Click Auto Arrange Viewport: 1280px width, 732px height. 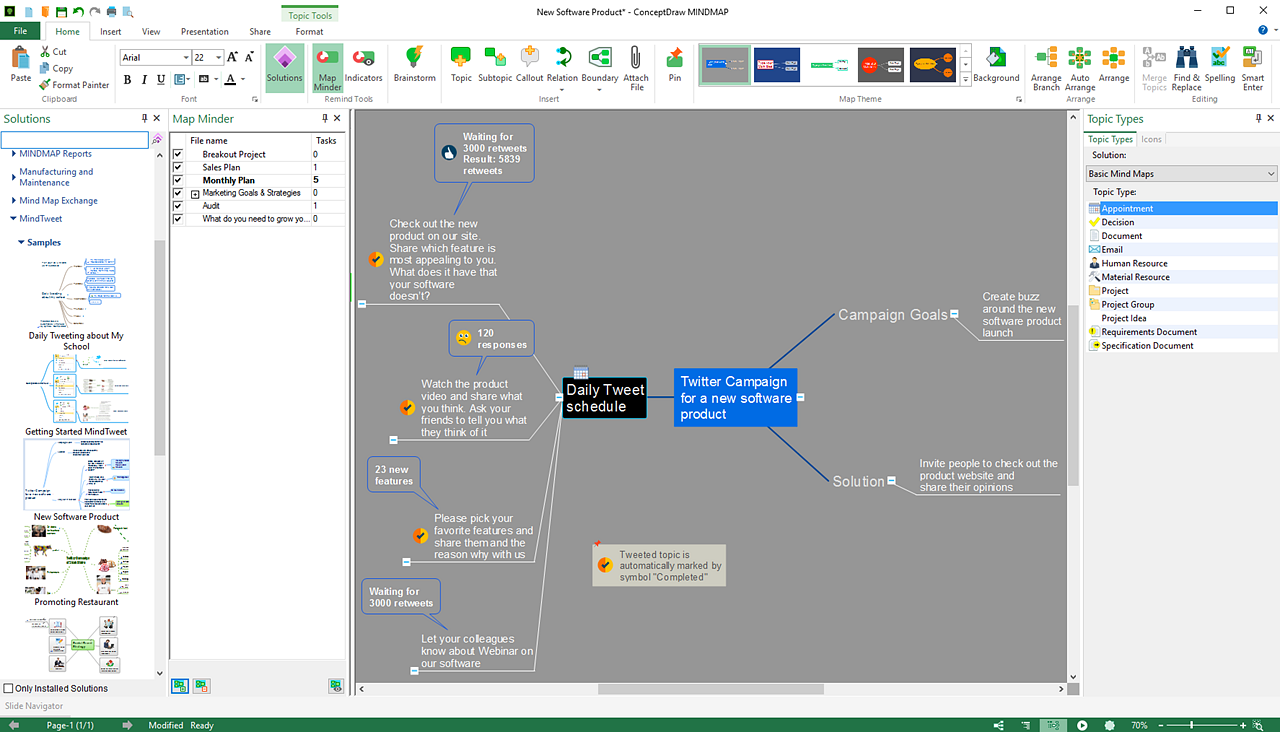[x=1080, y=67]
